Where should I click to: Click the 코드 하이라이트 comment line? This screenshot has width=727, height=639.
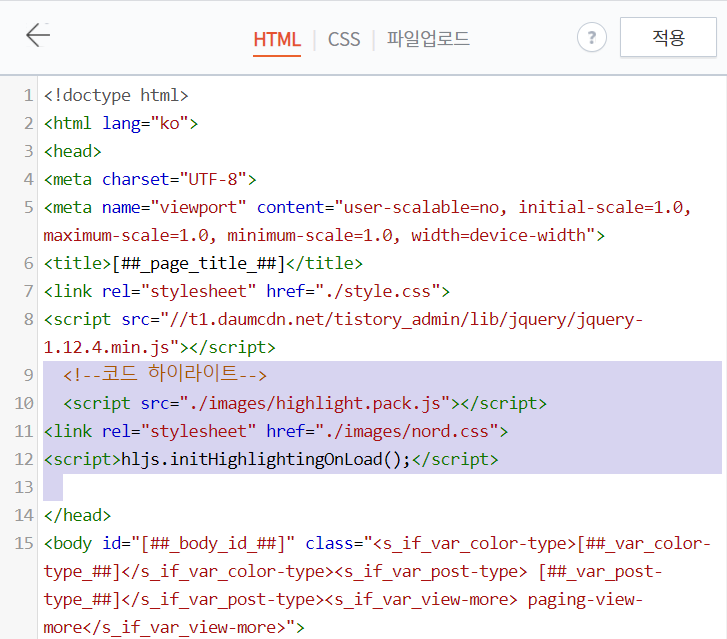pyautogui.click(x=165, y=375)
